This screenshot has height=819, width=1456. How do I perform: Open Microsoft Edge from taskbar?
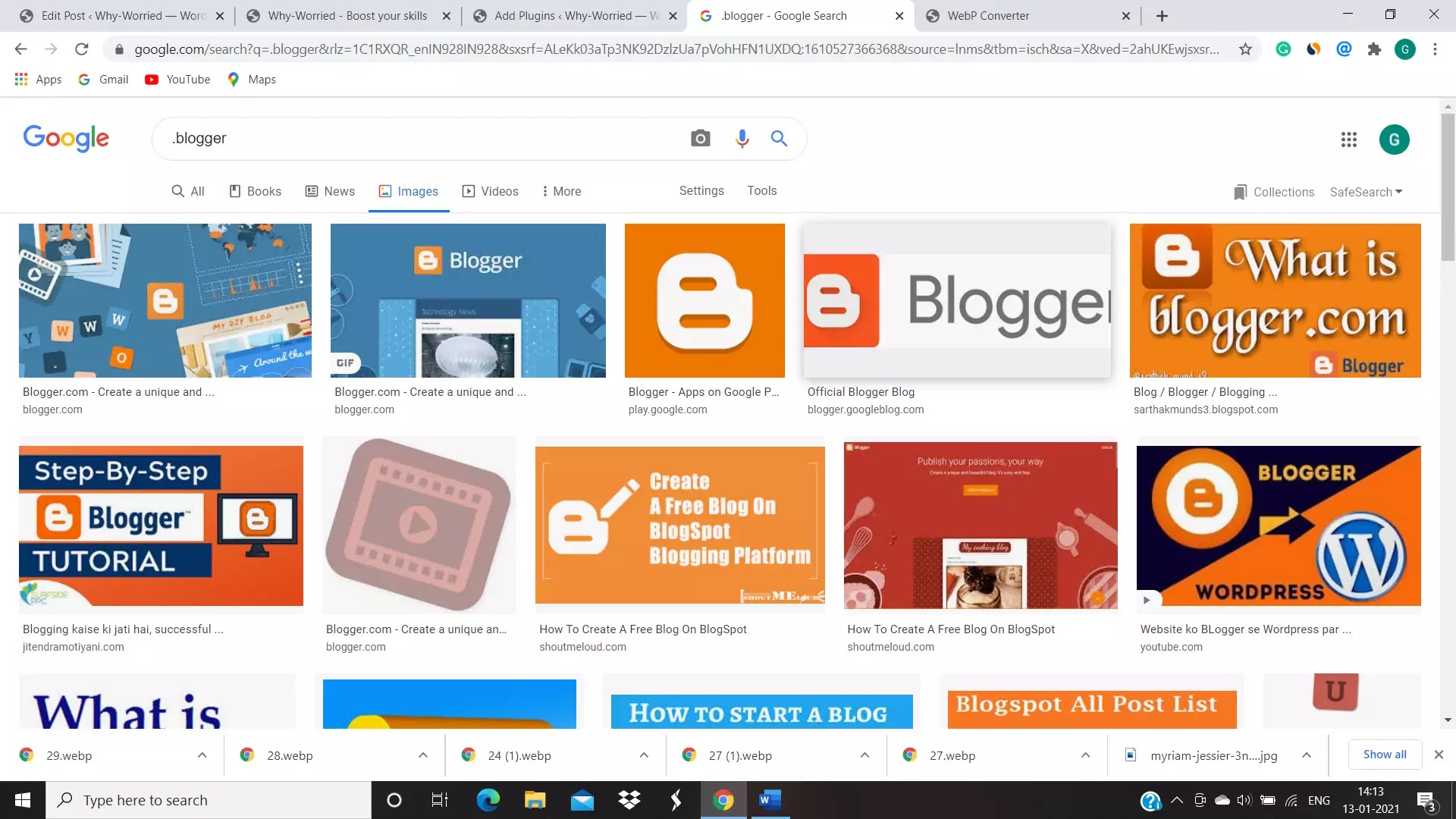pos(488,800)
